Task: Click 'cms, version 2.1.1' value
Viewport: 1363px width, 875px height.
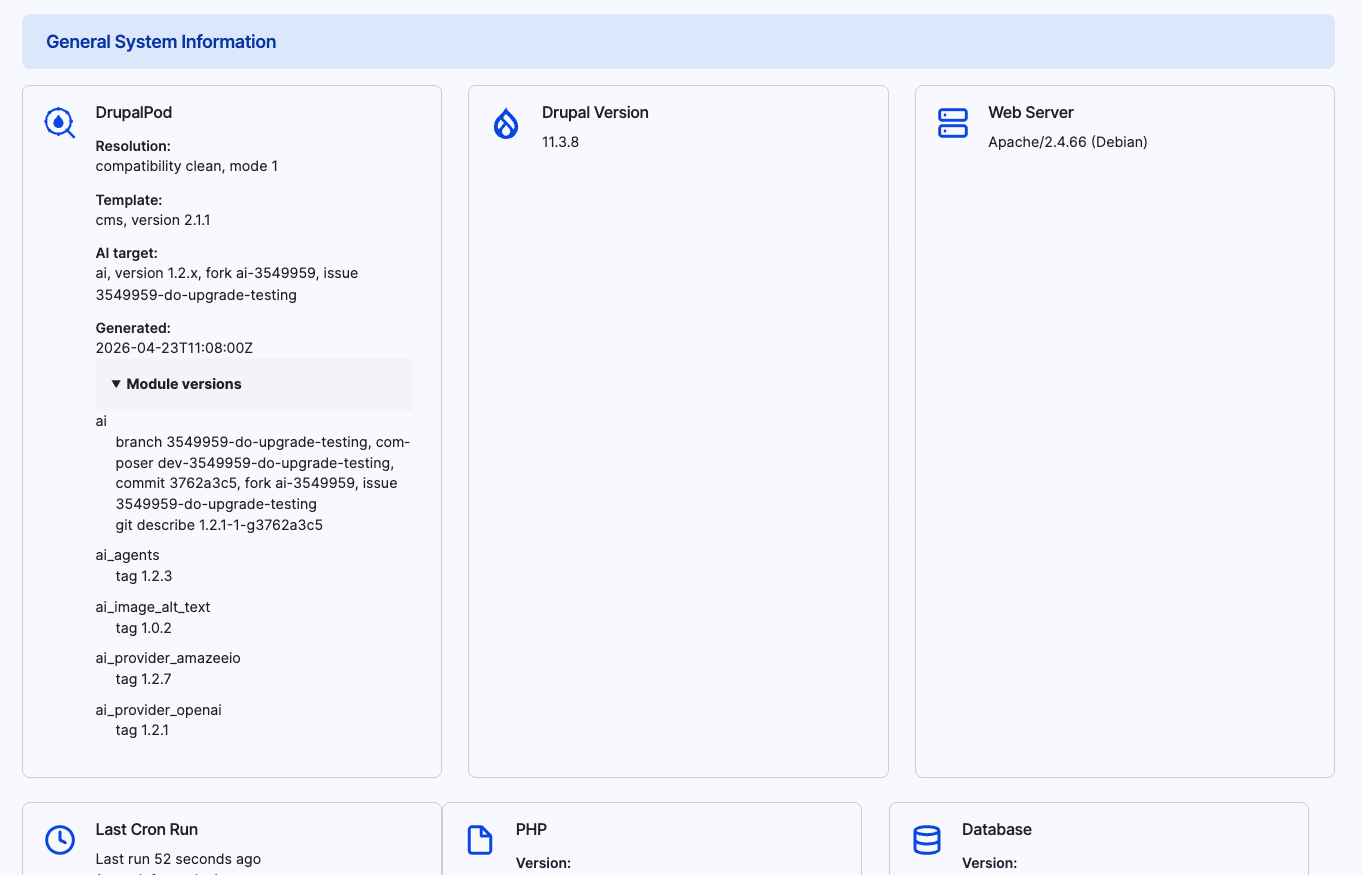Action: pyautogui.click(x=153, y=220)
